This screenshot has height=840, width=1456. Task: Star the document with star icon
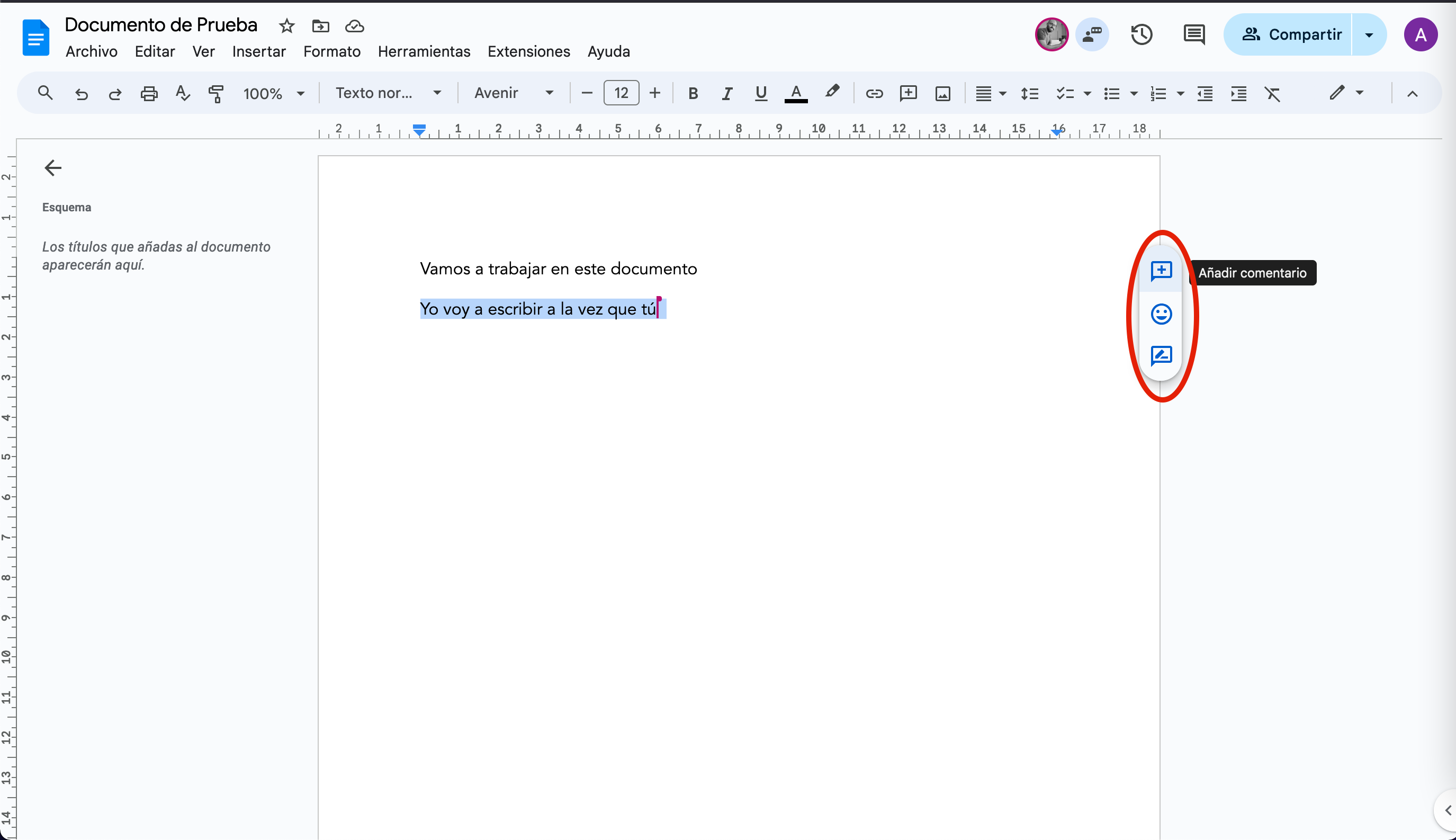point(286,26)
